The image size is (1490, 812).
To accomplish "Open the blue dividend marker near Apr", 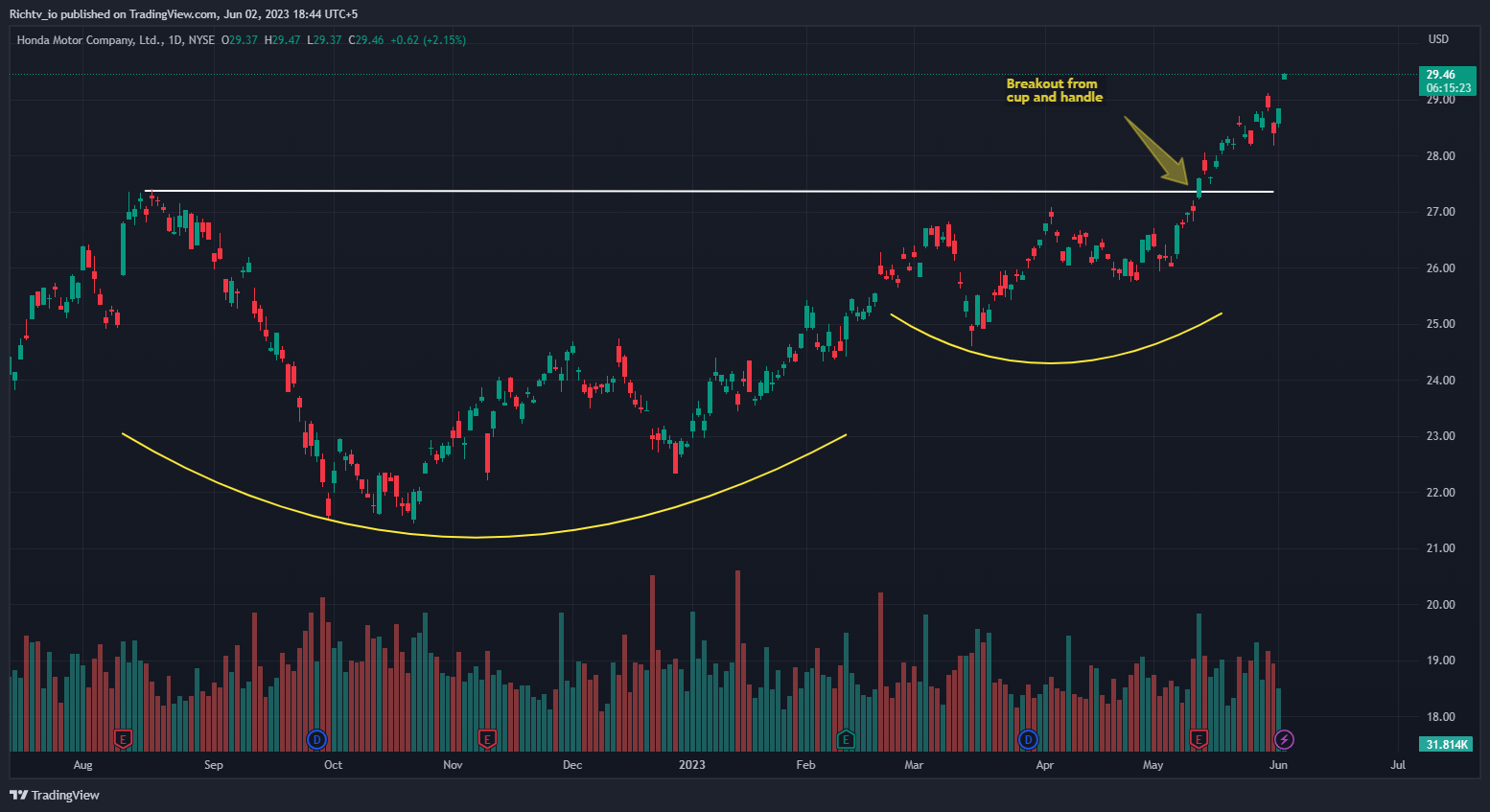I will tap(1028, 739).
